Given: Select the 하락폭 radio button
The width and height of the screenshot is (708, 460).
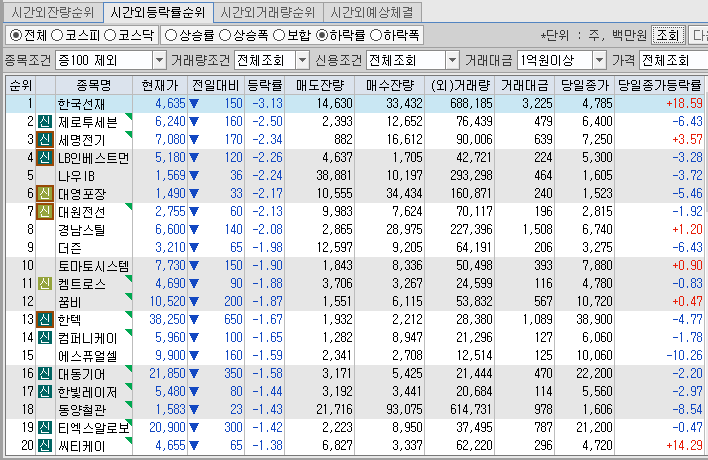Looking at the screenshot, I should coord(376,35).
